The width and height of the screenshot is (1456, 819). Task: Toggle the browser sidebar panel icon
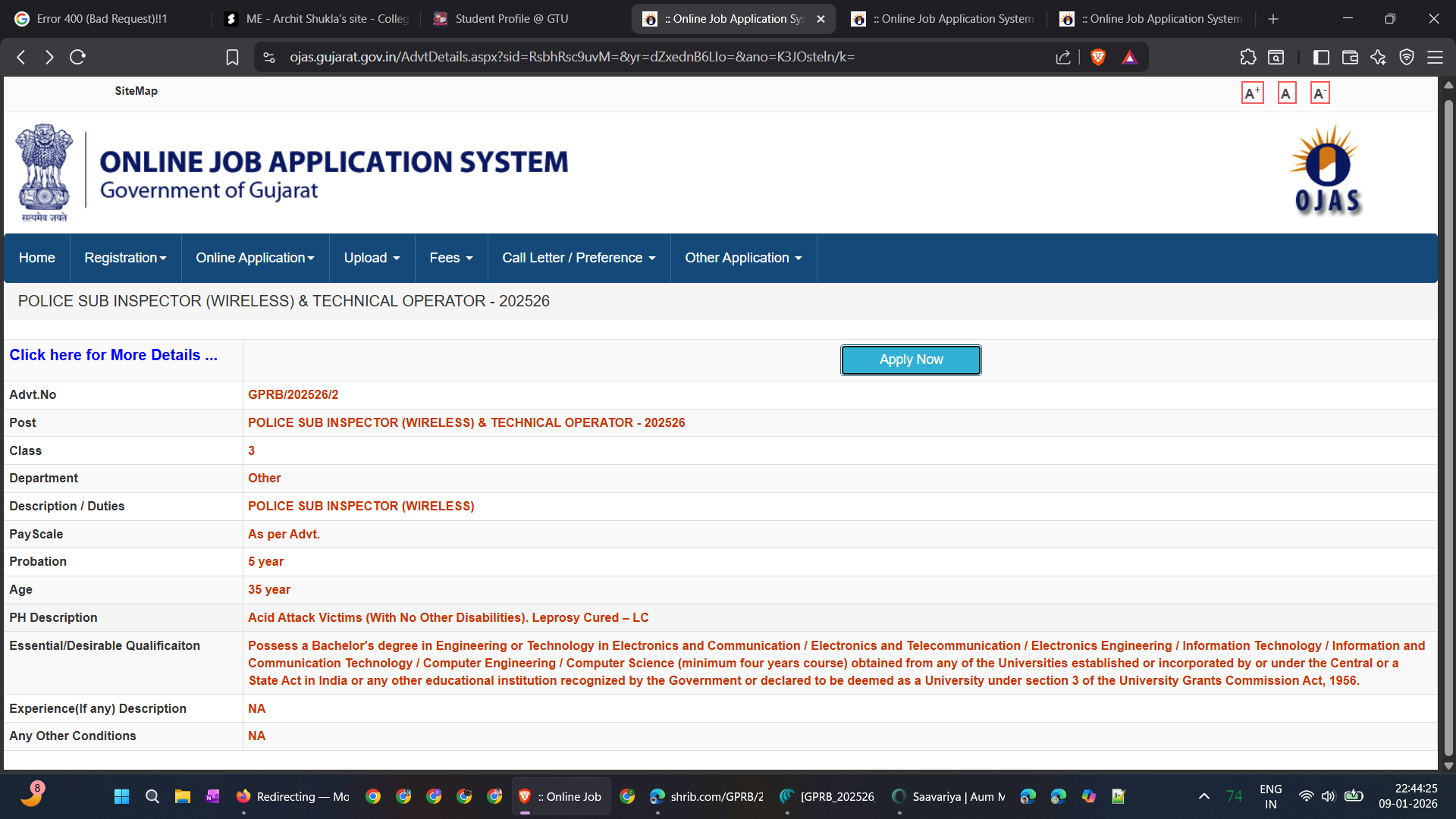coord(1321,57)
